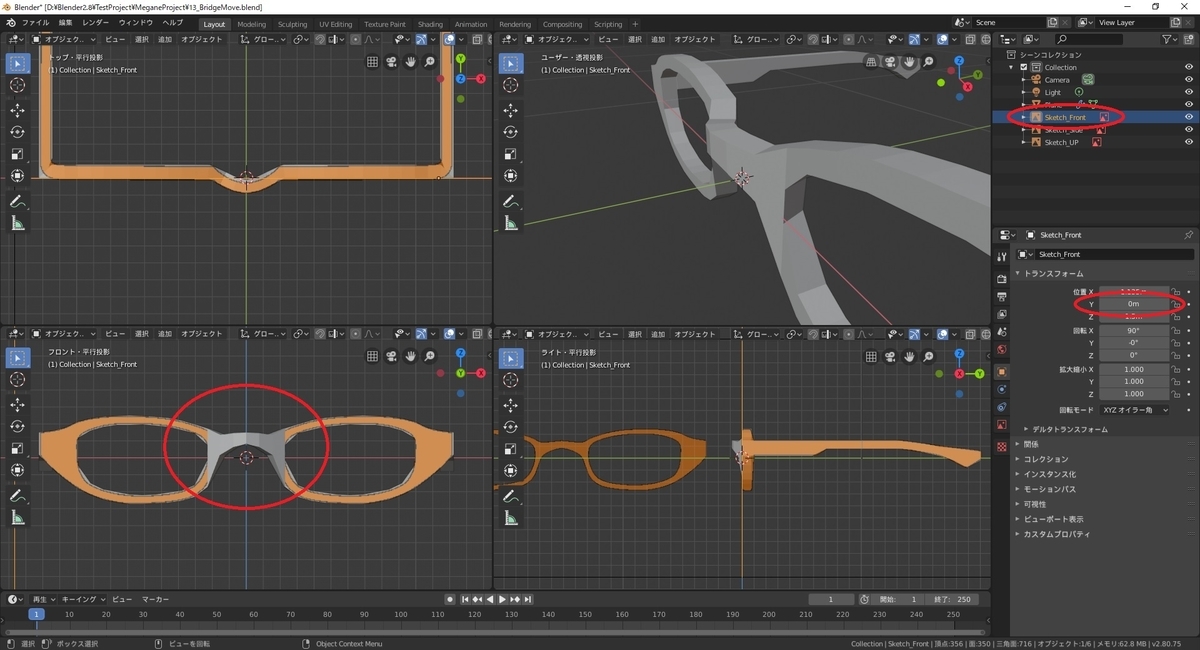
Task: Collapse the Collection tree in outliner
Action: pos(1013,67)
